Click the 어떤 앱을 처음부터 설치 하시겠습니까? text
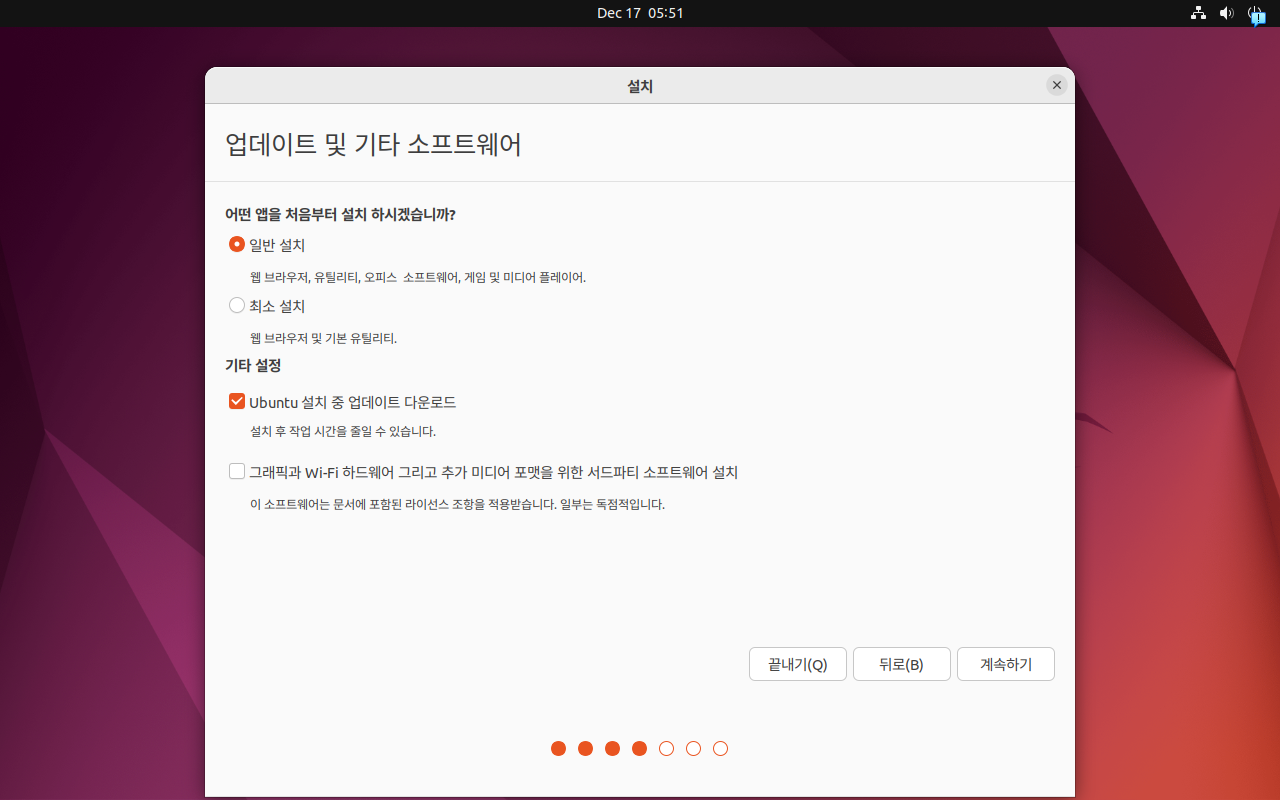This screenshot has height=800, width=1280. pyautogui.click(x=341, y=215)
